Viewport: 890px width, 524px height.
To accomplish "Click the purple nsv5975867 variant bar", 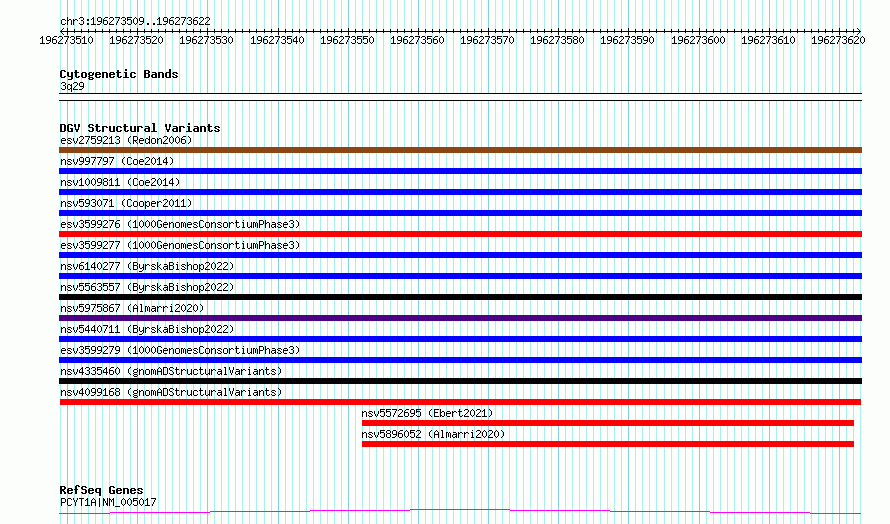I will [x=460, y=318].
